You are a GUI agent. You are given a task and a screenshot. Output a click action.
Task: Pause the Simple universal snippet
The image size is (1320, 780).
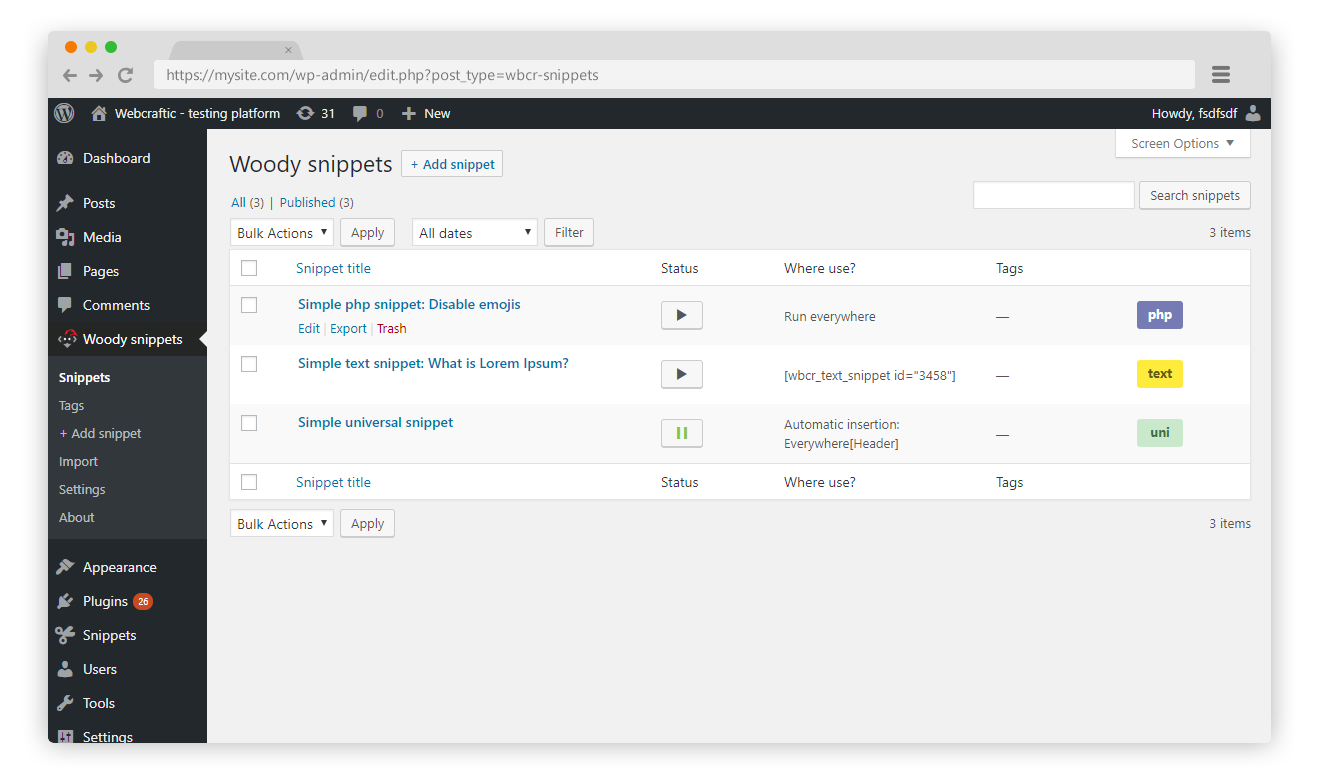[681, 433]
